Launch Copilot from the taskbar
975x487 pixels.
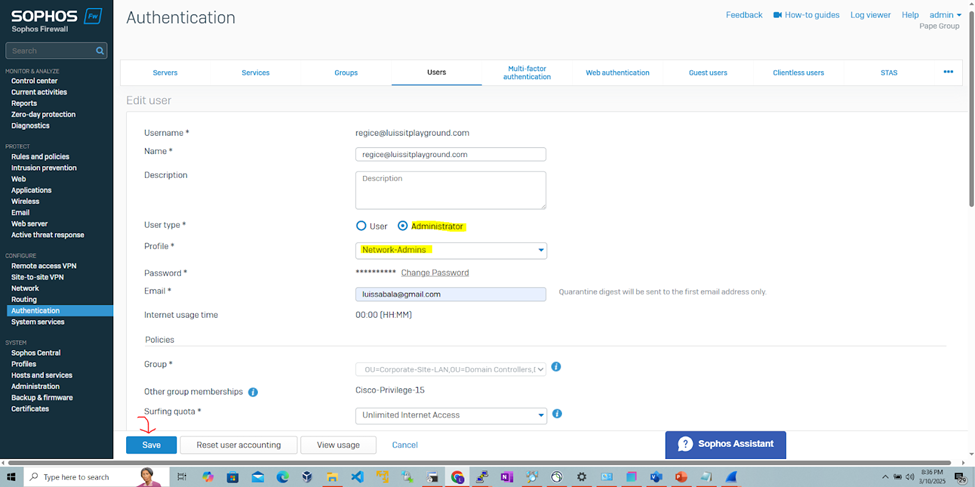208,477
